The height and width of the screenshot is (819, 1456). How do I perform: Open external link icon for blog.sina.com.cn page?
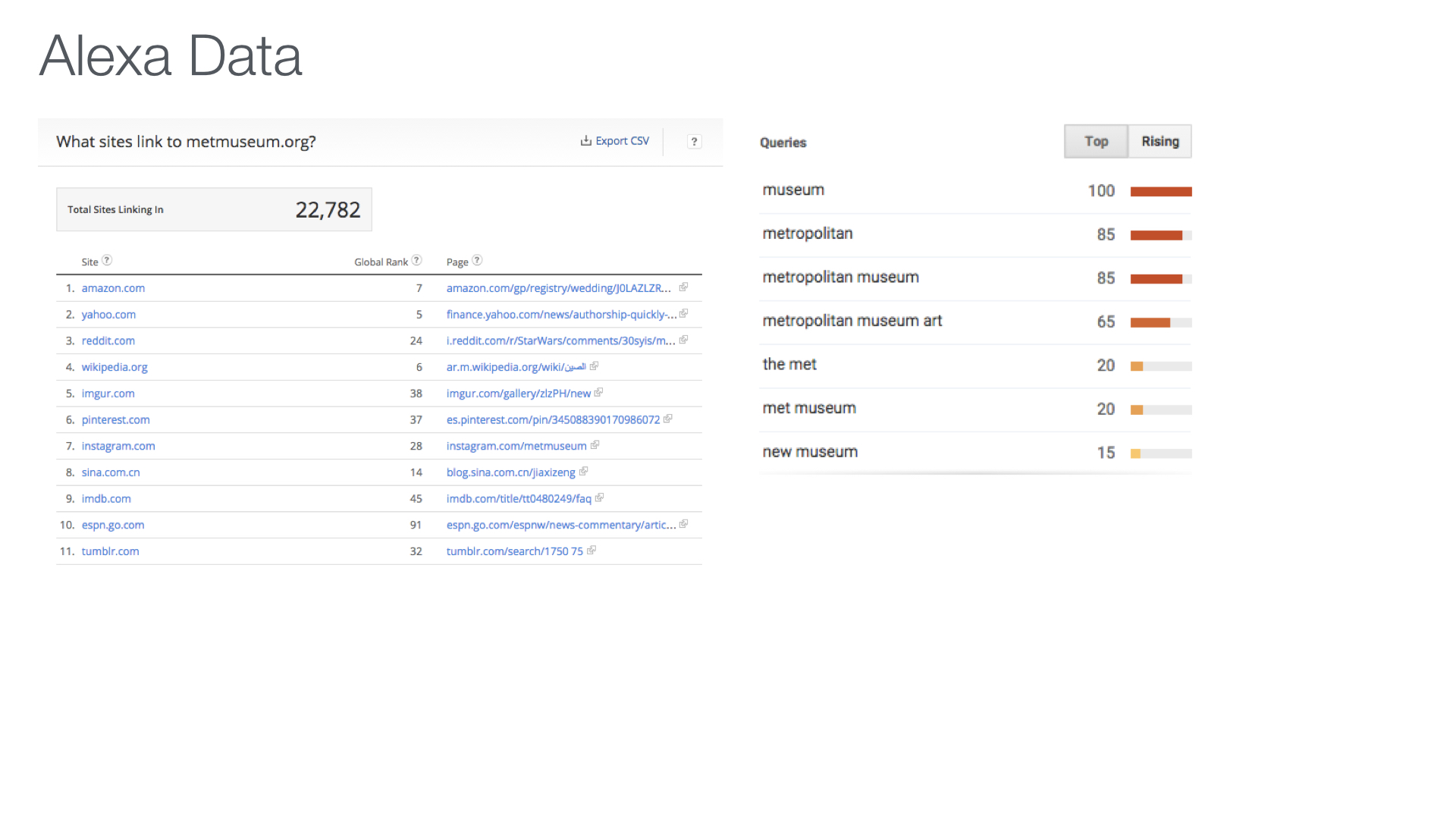(x=583, y=471)
